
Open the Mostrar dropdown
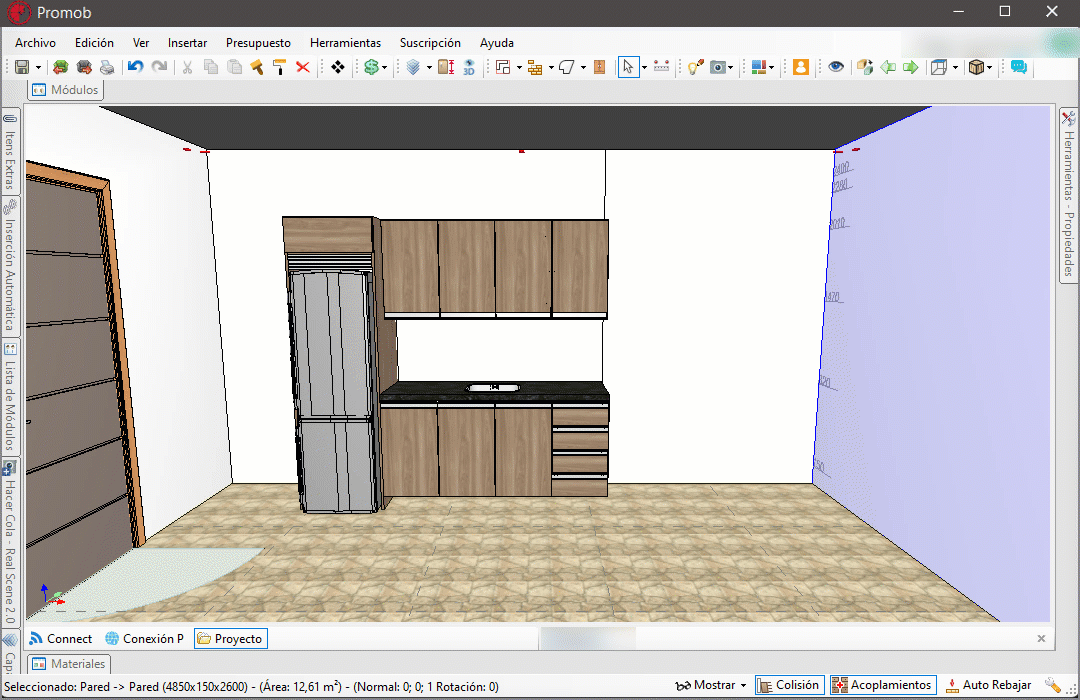(x=711, y=685)
